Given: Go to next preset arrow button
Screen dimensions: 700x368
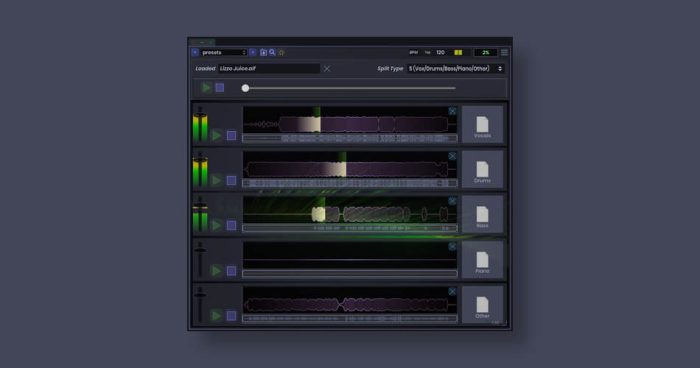Looking at the screenshot, I should tap(253, 52).
